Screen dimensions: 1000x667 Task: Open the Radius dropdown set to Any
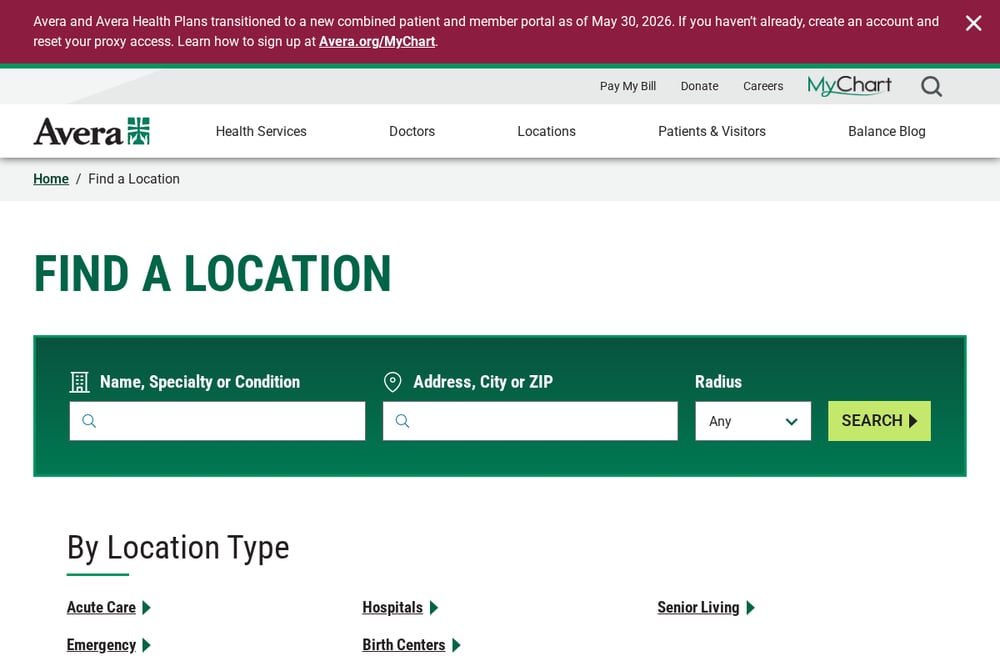point(753,421)
